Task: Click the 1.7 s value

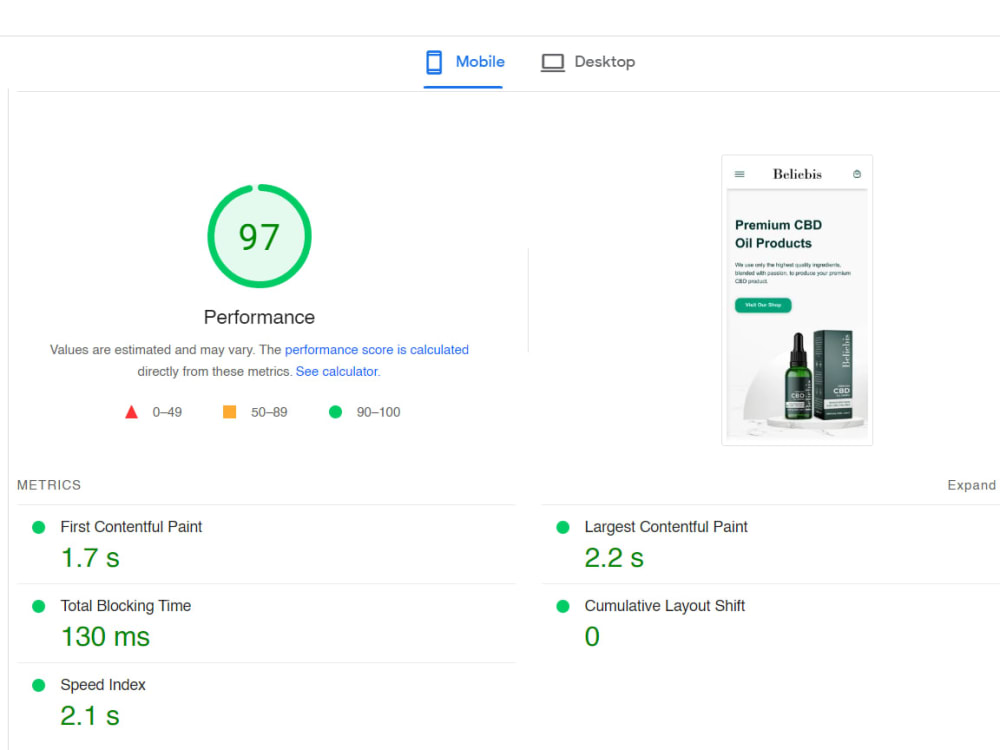Action: [x=90, y=558]
